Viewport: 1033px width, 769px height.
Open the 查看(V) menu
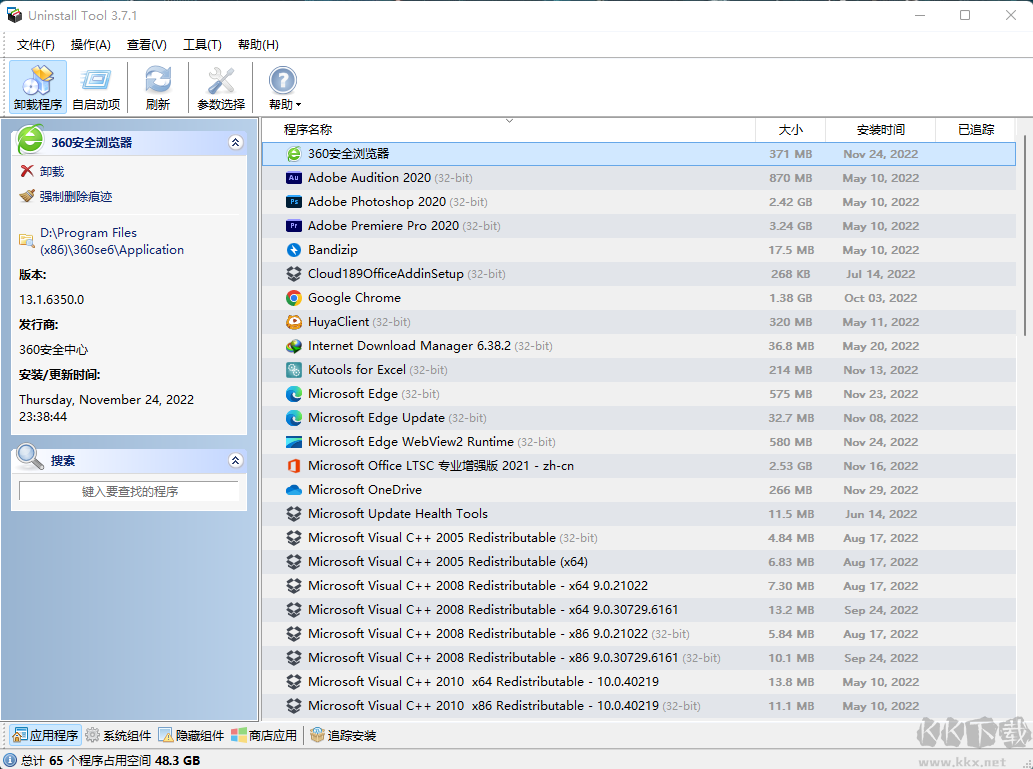(x=145, y=44)
